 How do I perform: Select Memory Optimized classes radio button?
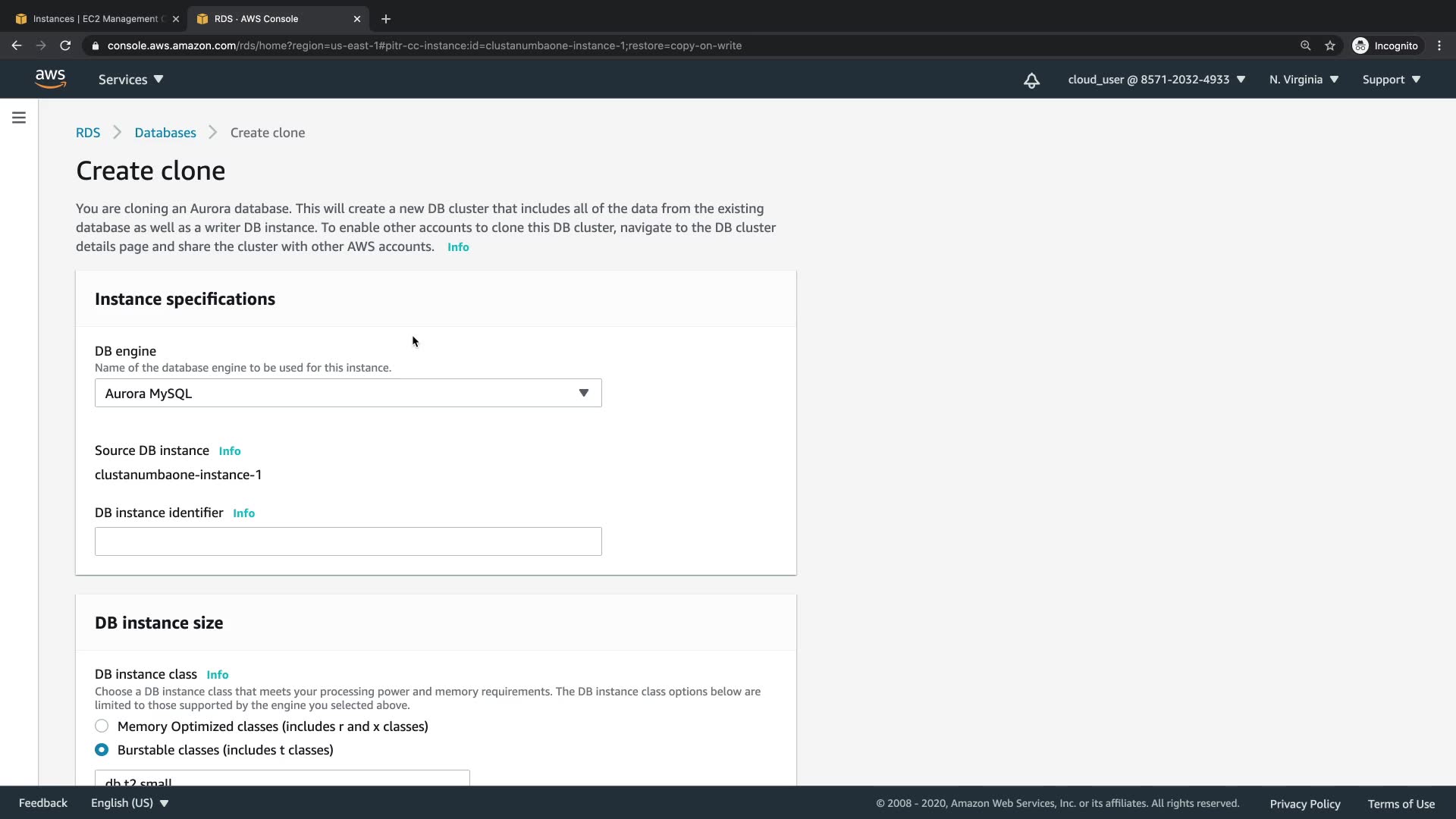102,726
